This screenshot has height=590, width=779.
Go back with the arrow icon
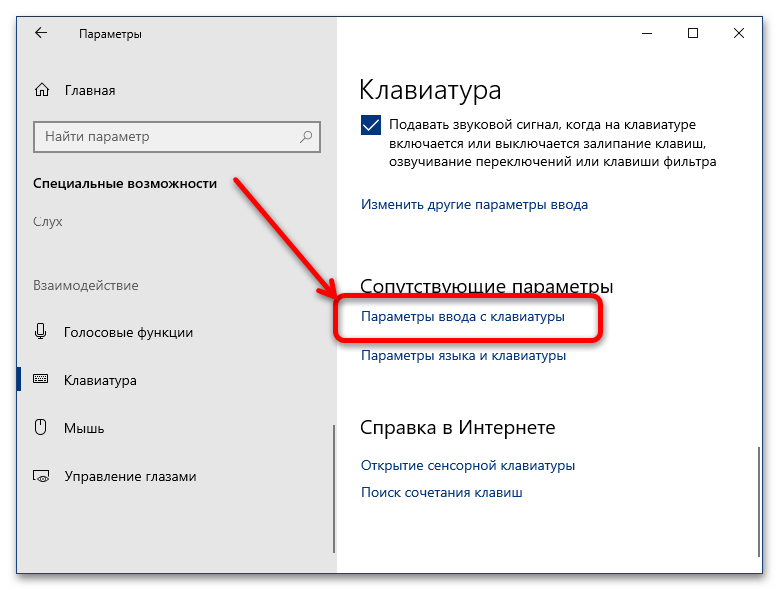tap(41, 33)
